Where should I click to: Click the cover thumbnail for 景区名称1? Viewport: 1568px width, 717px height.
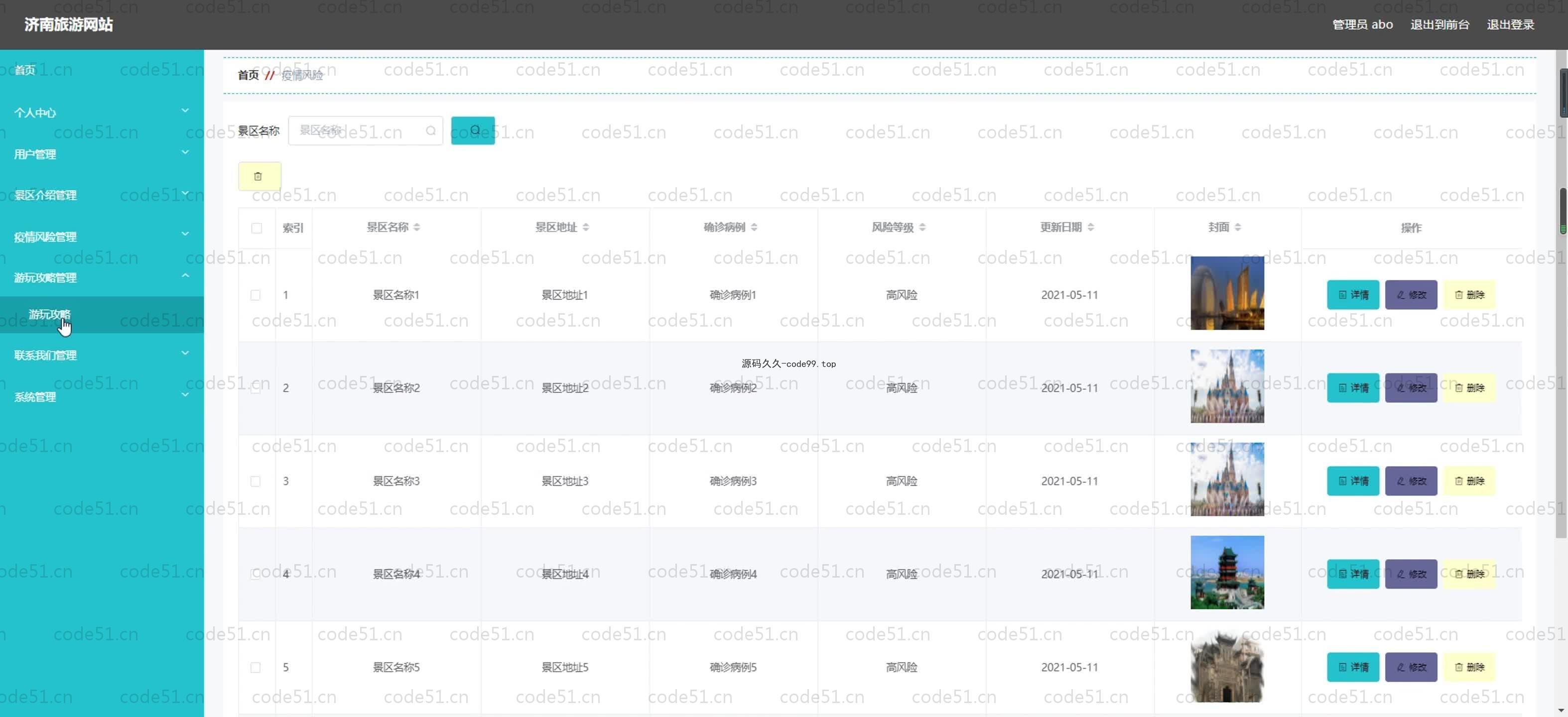click(x=1227, y=293)
